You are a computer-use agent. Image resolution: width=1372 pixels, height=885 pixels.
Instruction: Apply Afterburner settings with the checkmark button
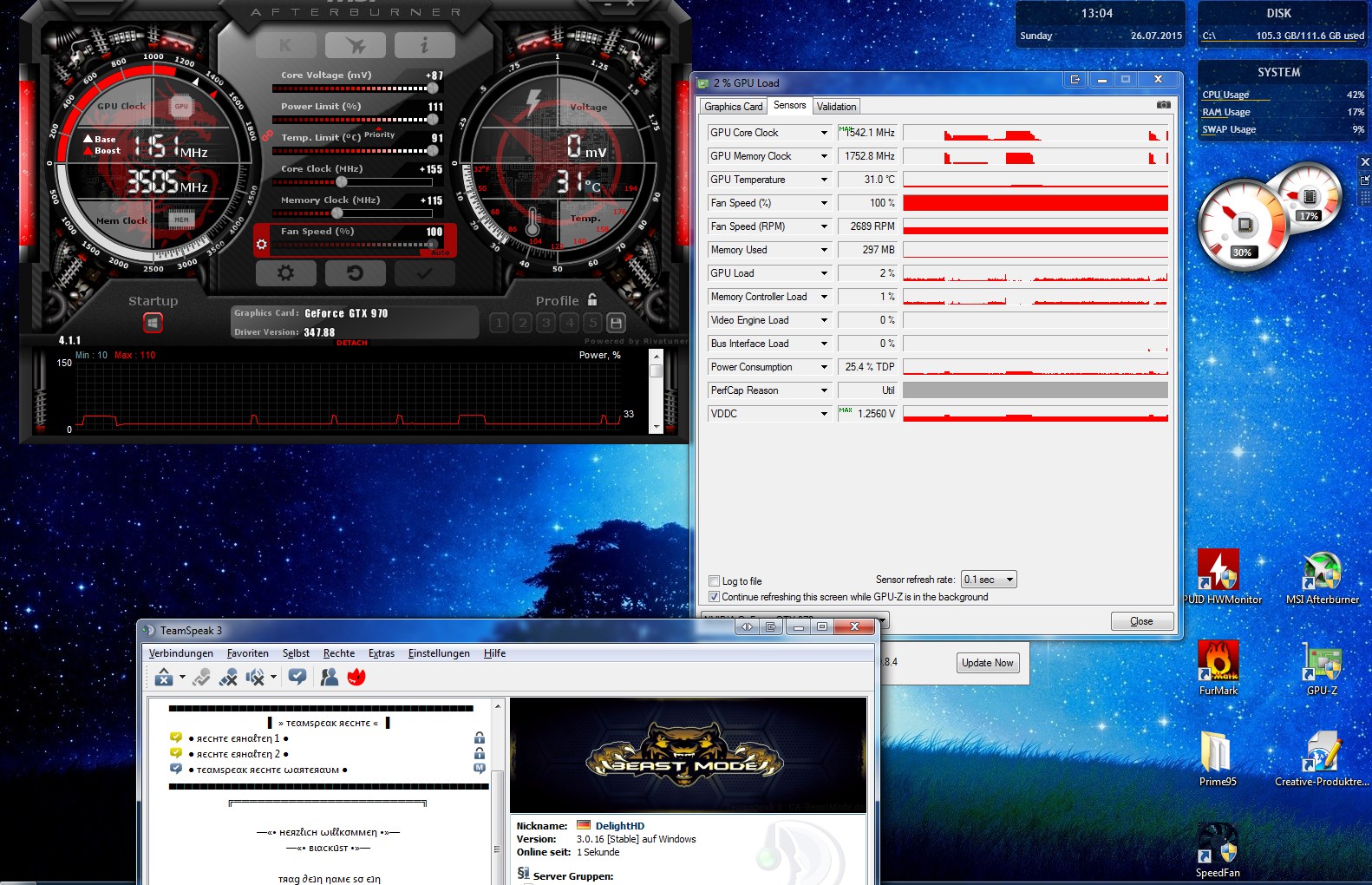pyautogui.click(x=424, y=272)
